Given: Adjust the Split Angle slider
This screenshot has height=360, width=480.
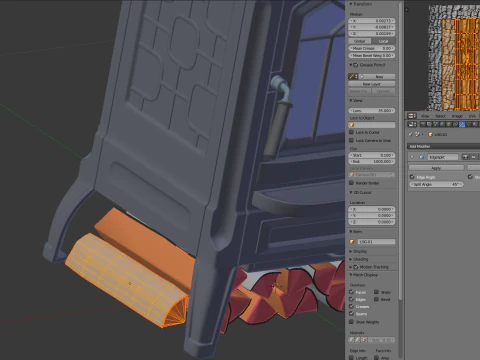Looking at the screenshot, I should pos(436,184).
